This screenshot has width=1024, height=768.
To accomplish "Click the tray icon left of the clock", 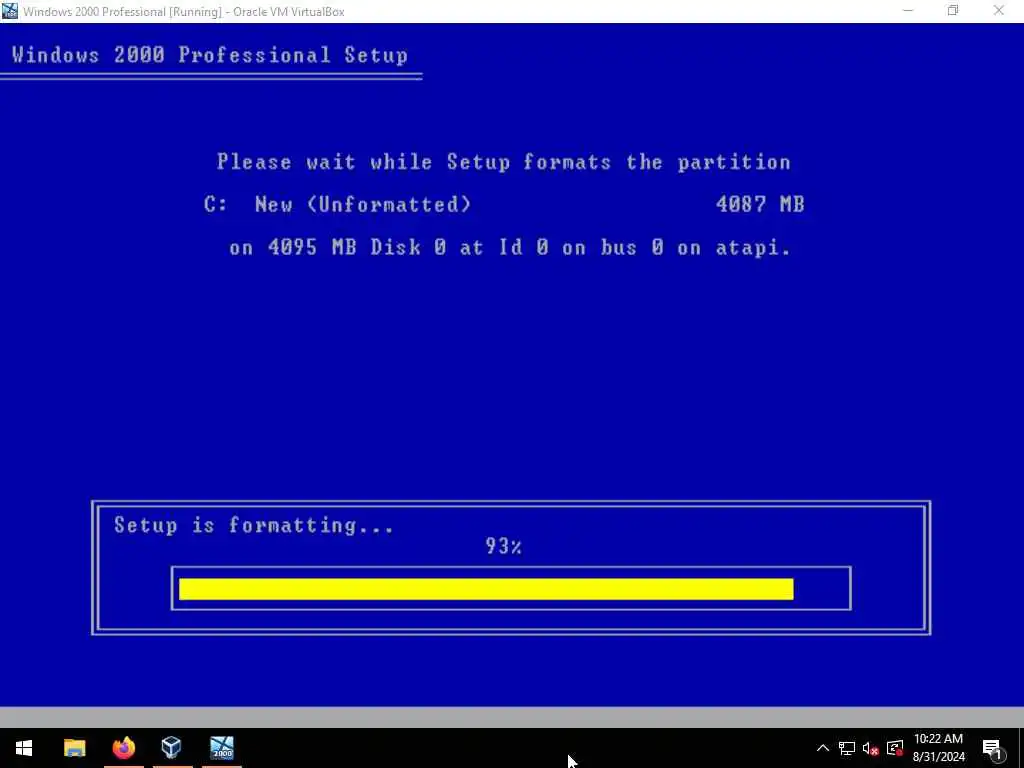I will [x=895, y=748].
